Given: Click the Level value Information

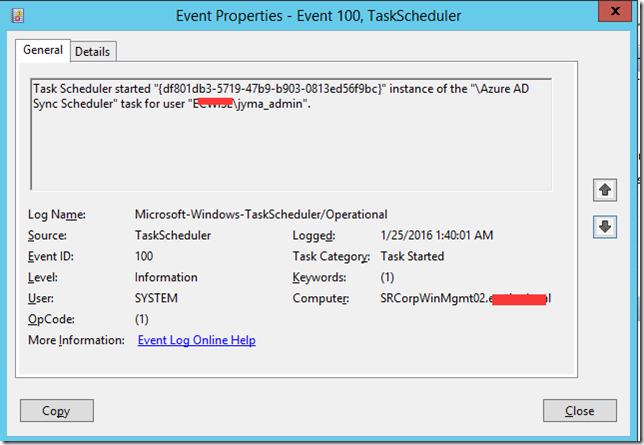Looking at the screenshot, I should click(166, 277).
